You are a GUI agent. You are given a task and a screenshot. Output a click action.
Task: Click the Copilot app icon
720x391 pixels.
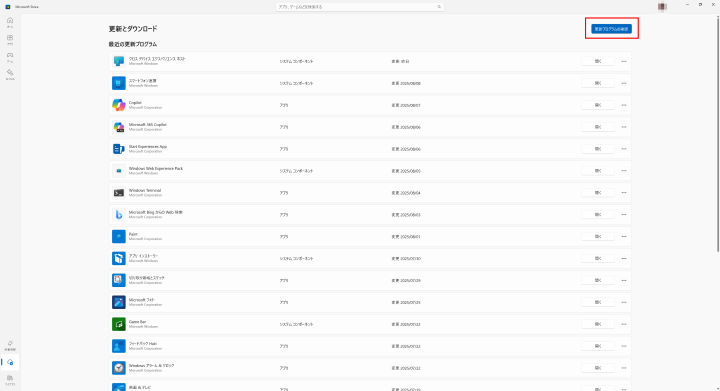(x=118, y=105)
